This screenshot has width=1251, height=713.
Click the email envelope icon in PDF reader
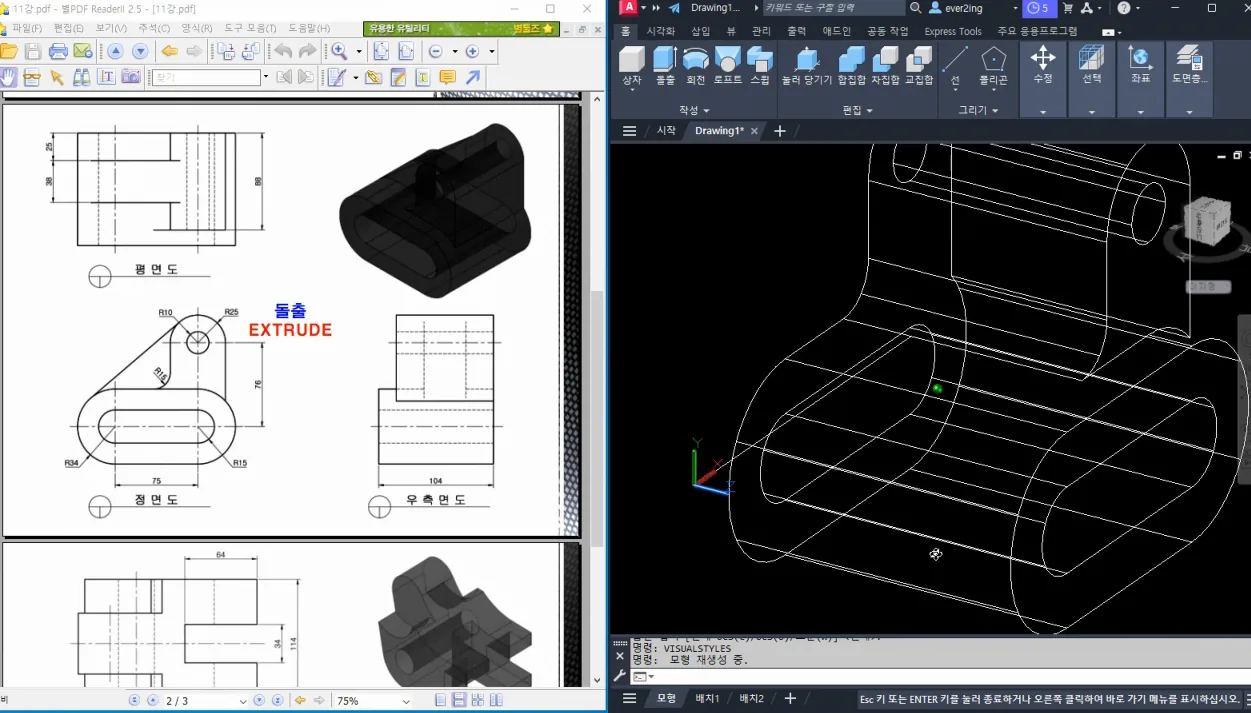point(83,51)
